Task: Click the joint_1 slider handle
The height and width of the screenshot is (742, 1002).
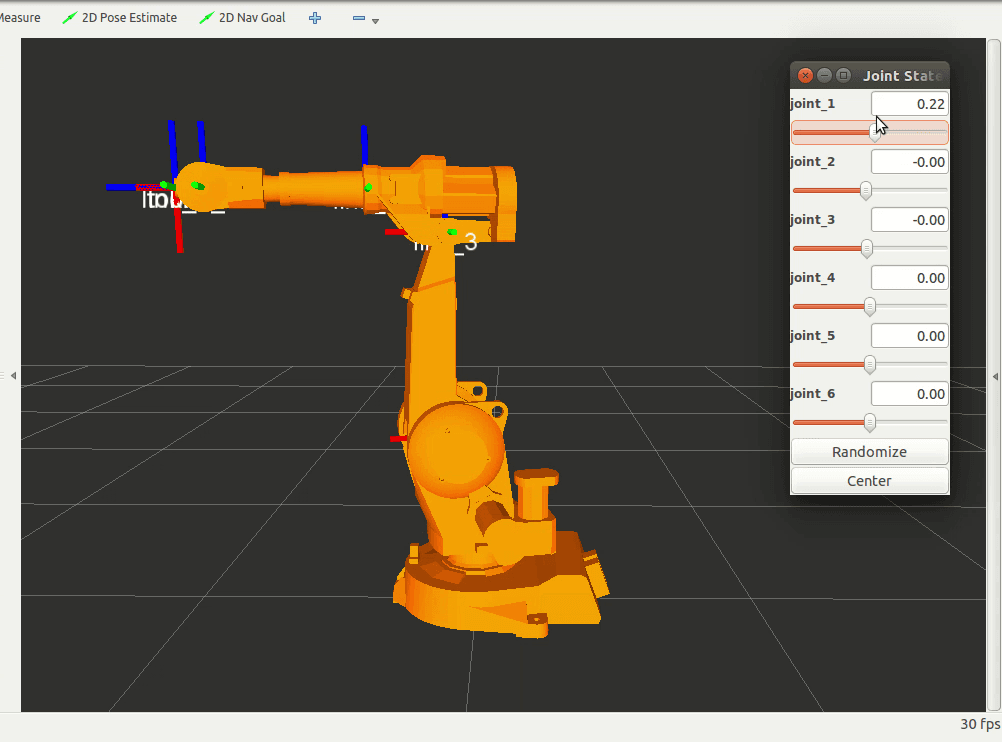Action: 876,133
